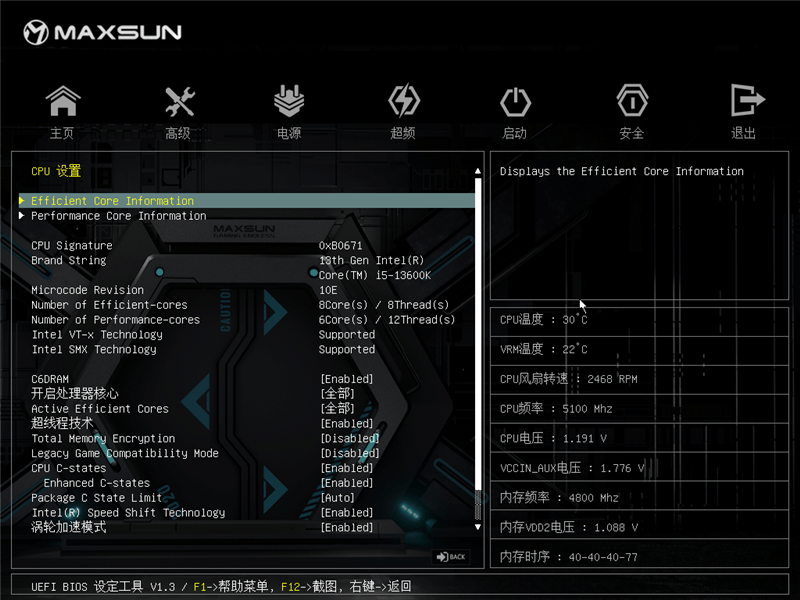
Task: Switch to the 安全 tab label
Action: click(632, 133)
